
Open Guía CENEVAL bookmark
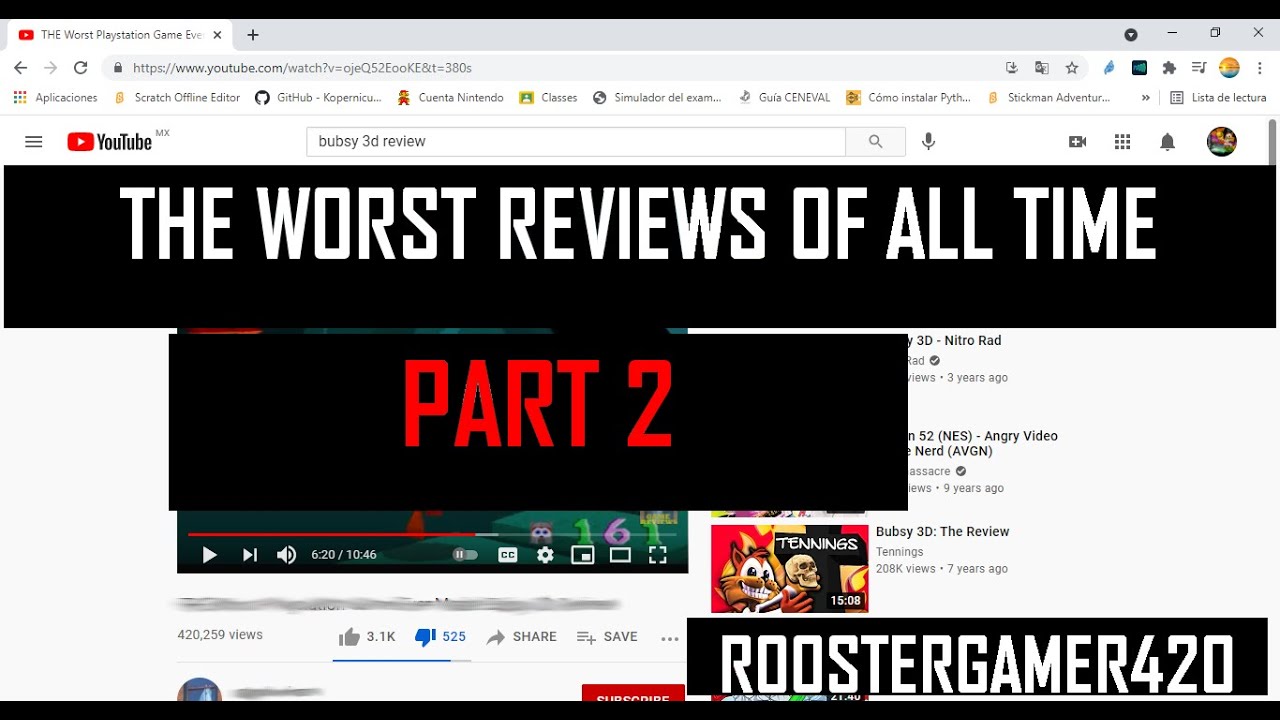(x=784, y=98)
